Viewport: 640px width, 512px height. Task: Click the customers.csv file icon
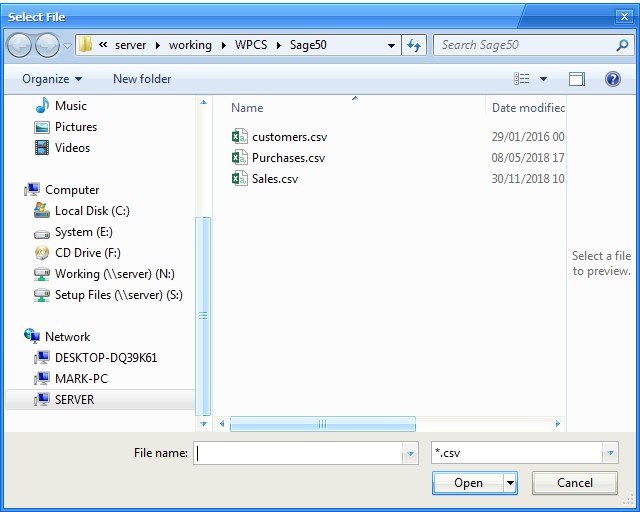240,137
